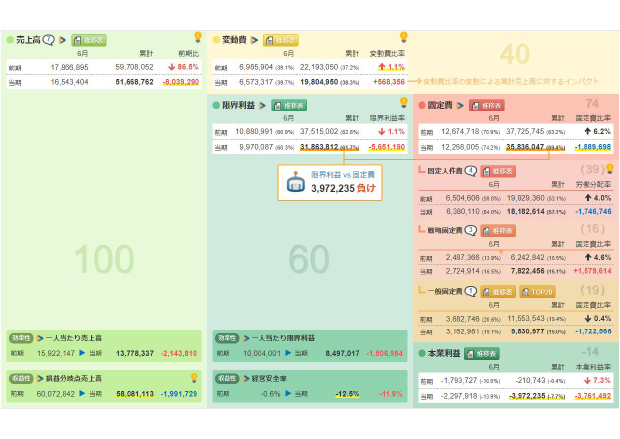Viewport: 620px width, 439px height.
Task: Expand the arrow beside 変動費 heading
Action: pos(254,41)
